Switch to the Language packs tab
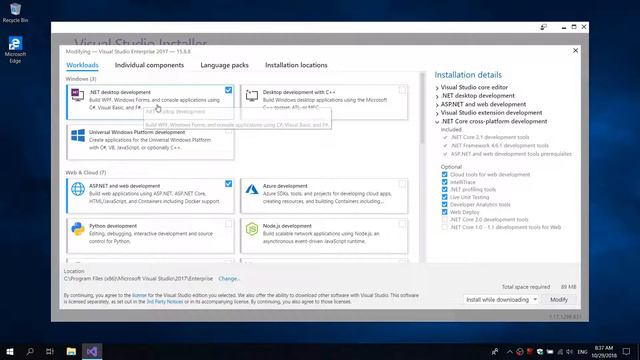 tap(224, 65)
